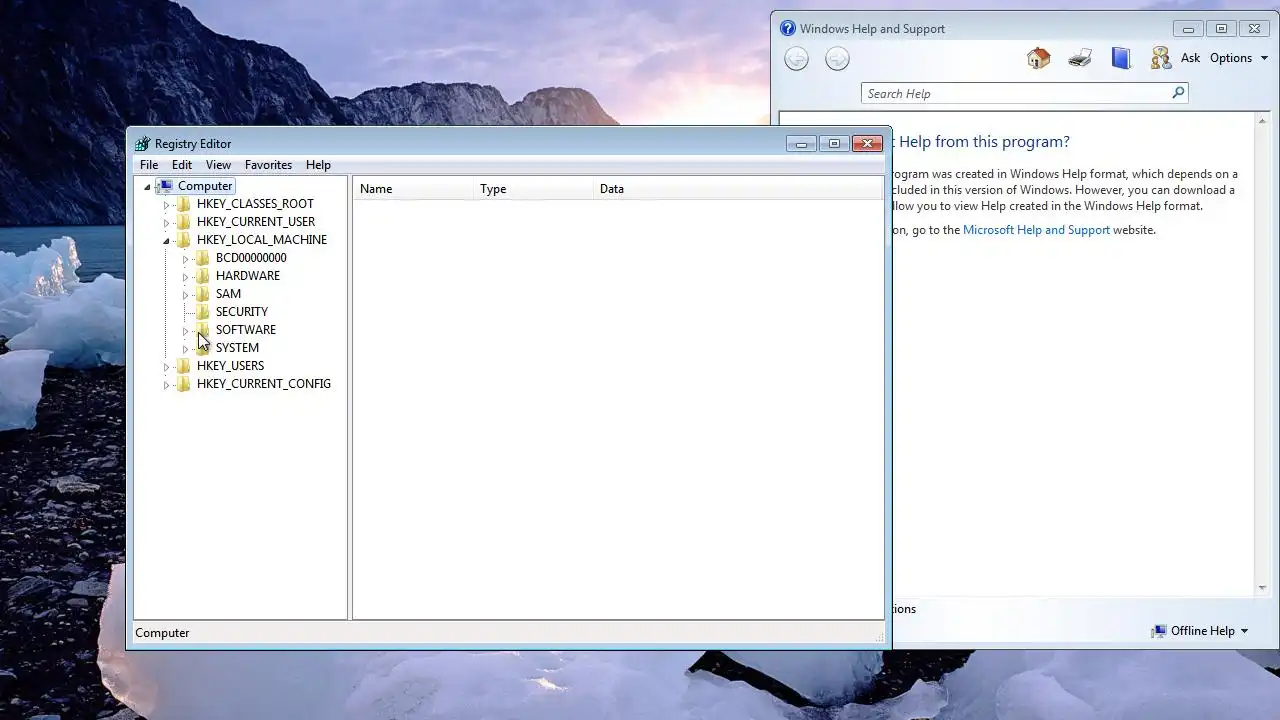Go to Help and Support home icon

[1039, 58]
